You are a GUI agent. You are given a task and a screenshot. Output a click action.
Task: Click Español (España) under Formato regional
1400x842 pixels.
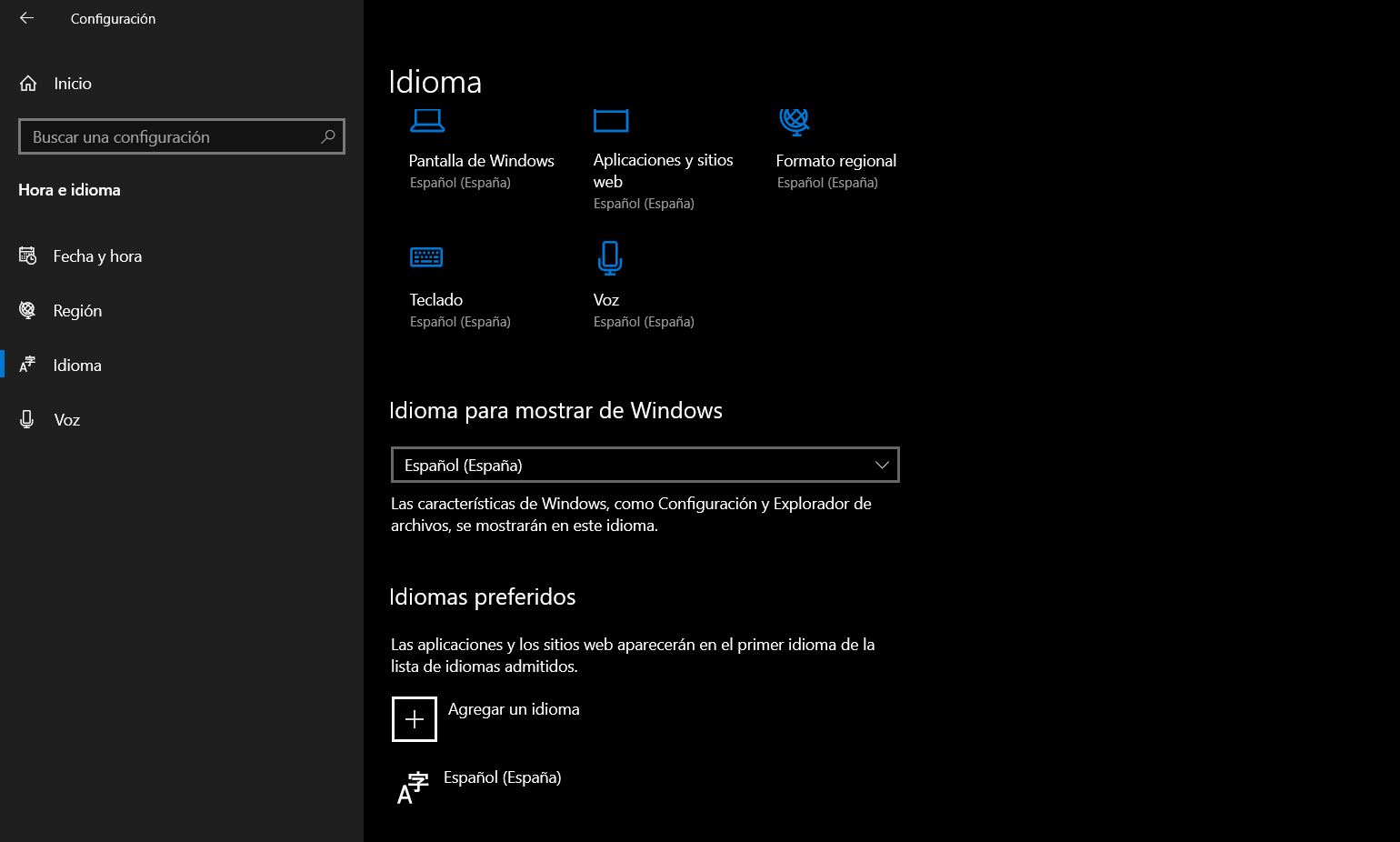pos(828,183)
